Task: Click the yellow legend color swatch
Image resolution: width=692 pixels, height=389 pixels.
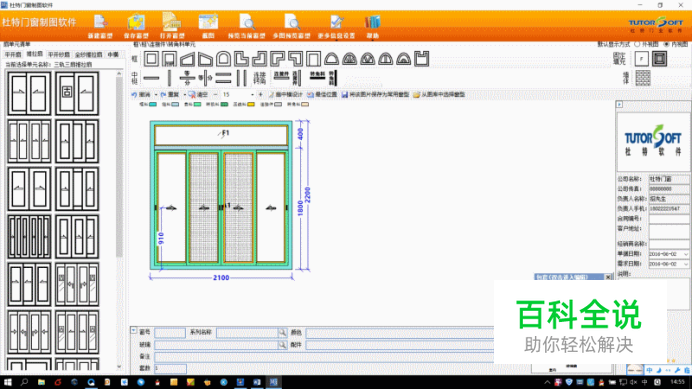Action: point(251,105)
